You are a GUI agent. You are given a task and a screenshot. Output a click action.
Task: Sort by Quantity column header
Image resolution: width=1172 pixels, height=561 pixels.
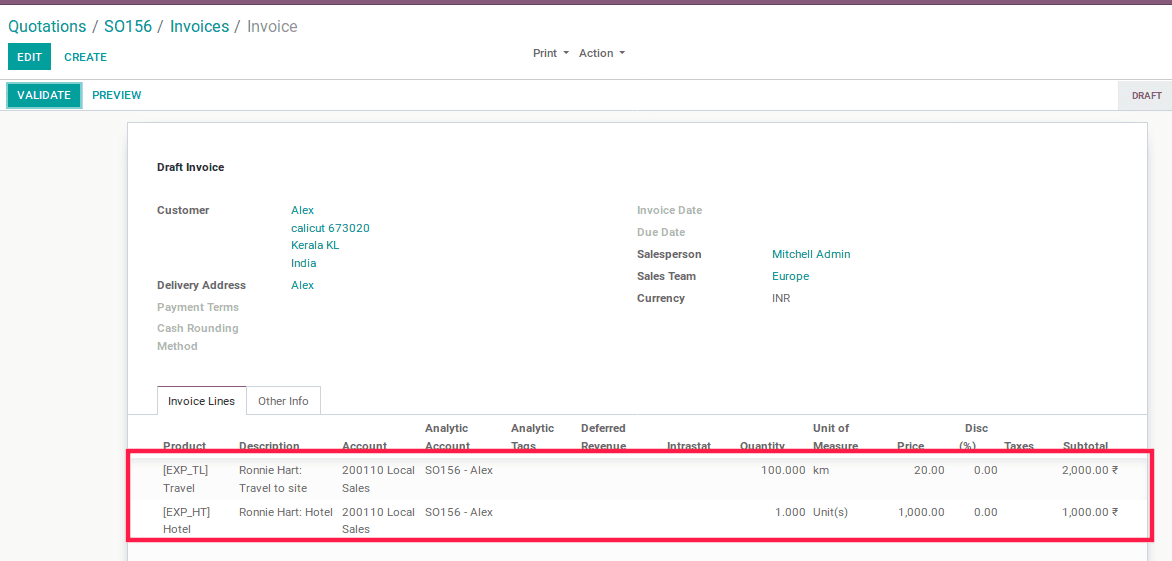[762, 446]
